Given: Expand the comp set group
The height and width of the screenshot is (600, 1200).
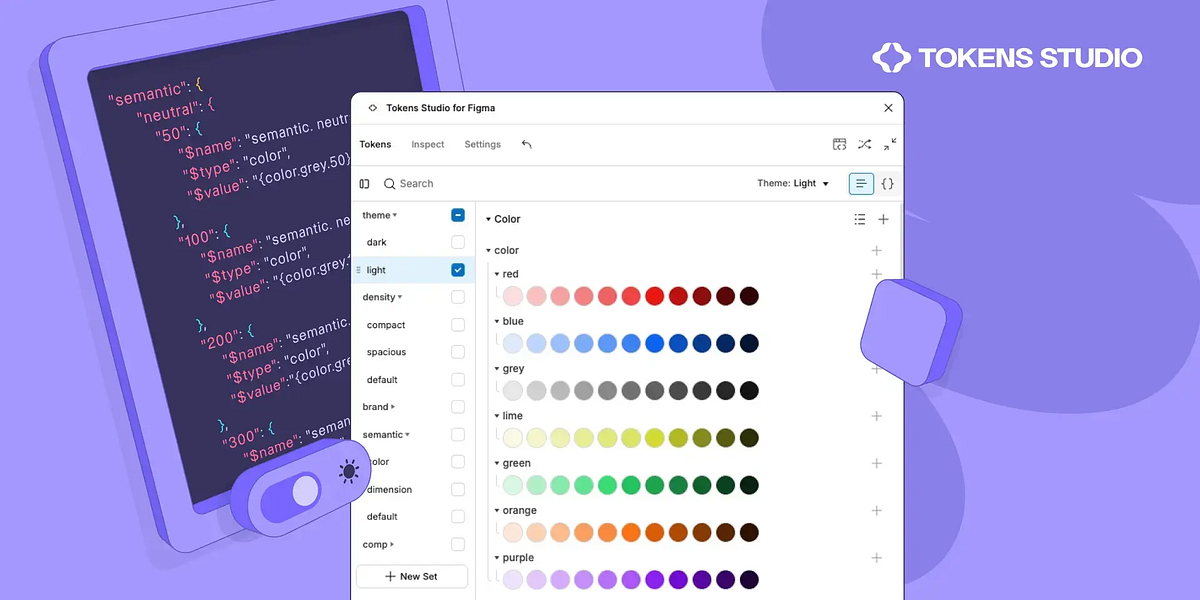Looking at the screenshot, I should click(392, 545).
